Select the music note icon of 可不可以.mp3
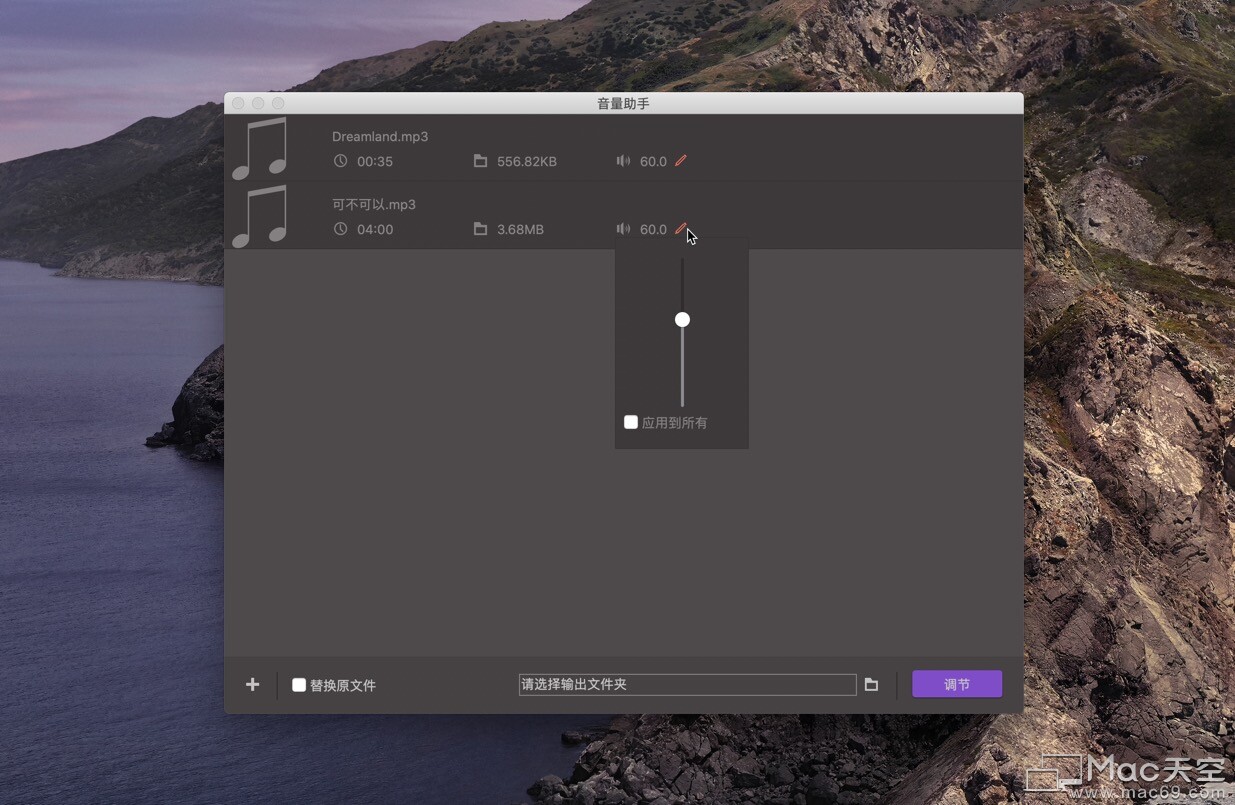The width and height of the screenshot is (1235, 805). 260,216
